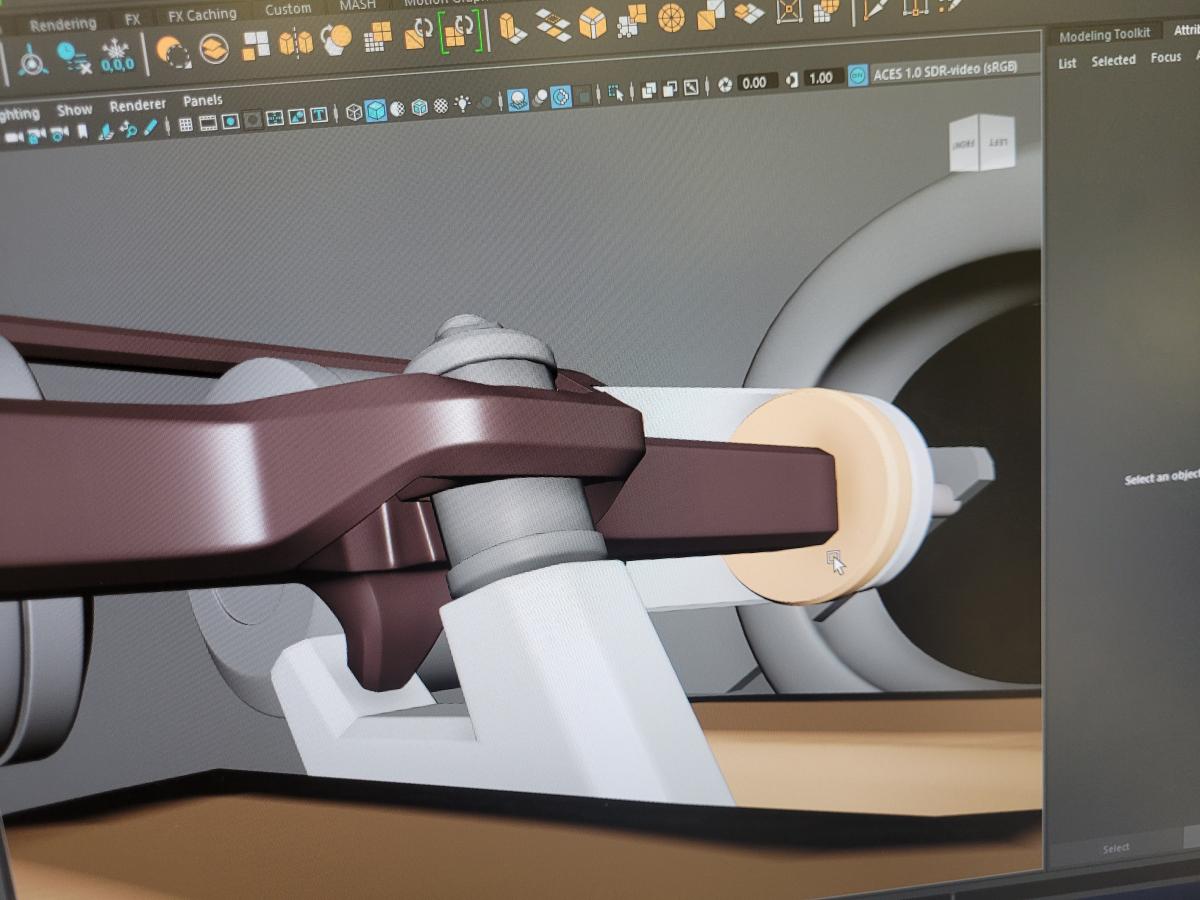
Task: Switch to the Modeling Toolkit tab
Action: [x=1104, y=35]
